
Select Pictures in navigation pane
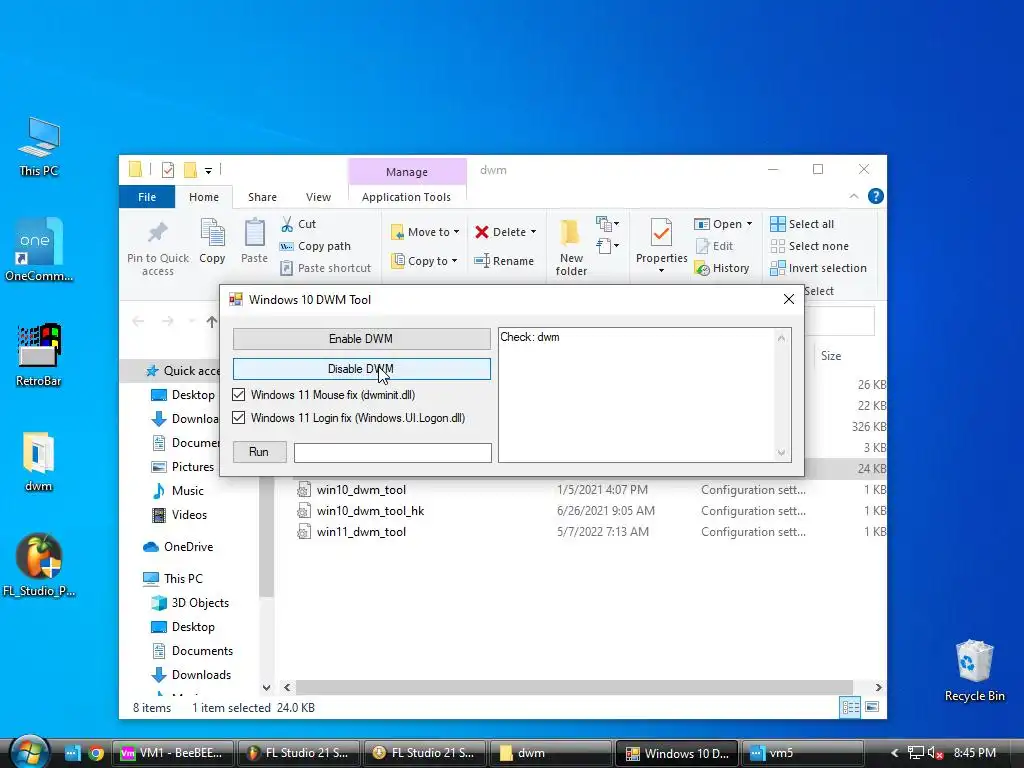[183, 466]
